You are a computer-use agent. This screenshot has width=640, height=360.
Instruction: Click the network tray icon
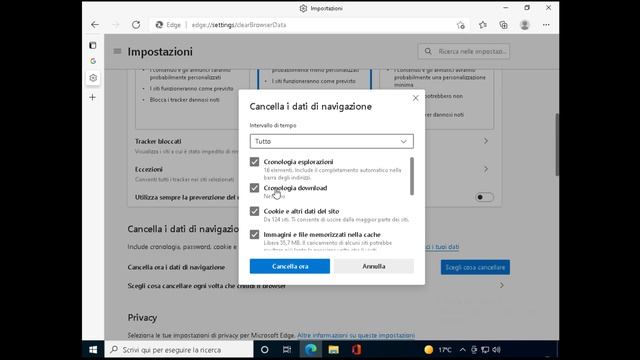(485, 350)
